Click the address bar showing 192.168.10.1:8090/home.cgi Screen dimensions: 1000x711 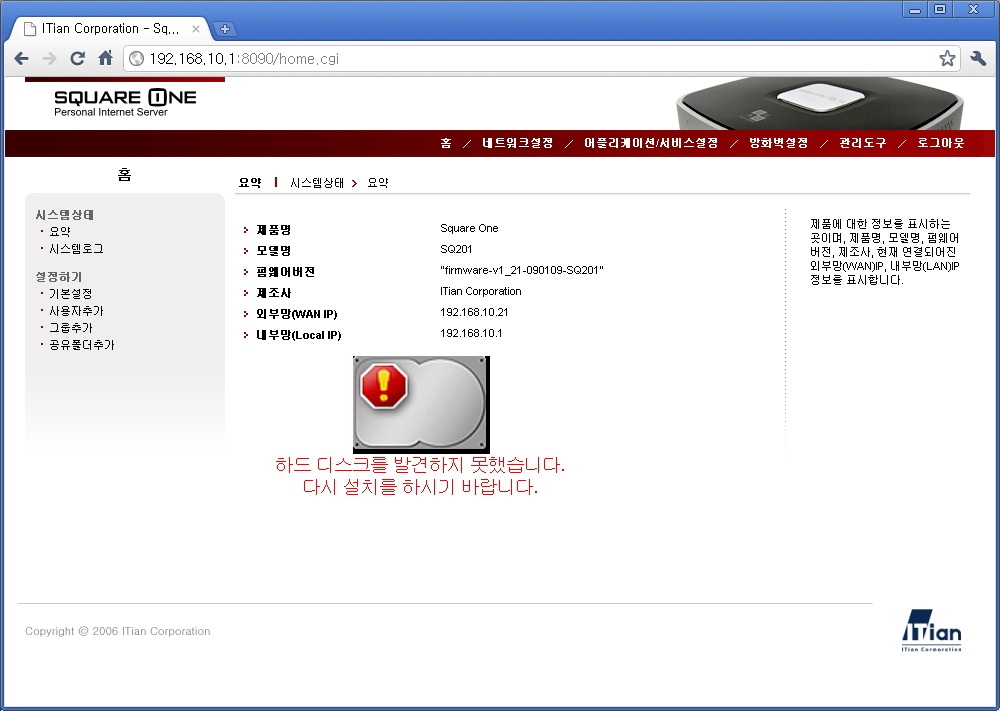(x=541, y=59)
